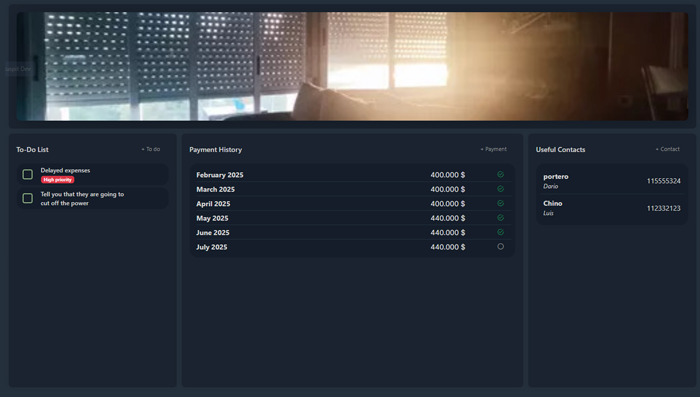Check off the Delayed expenses task
Image resolution: width=700 pixels, height=397 pixels.
point(28,174)
